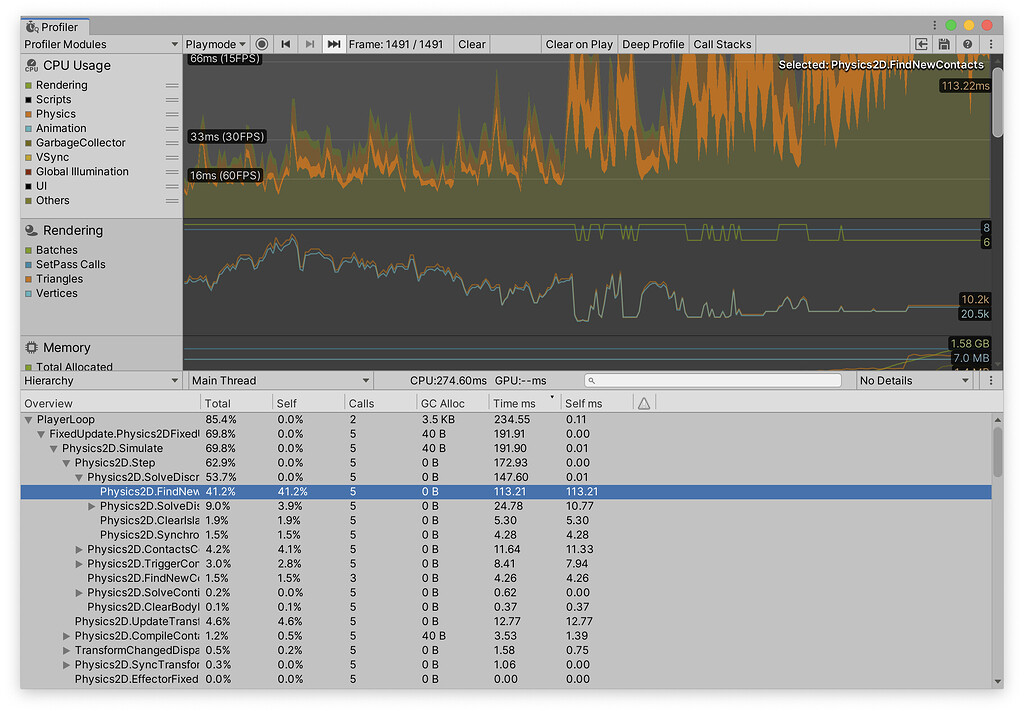Jump to the first frame with skip-back icon

[x=285, y=44]
